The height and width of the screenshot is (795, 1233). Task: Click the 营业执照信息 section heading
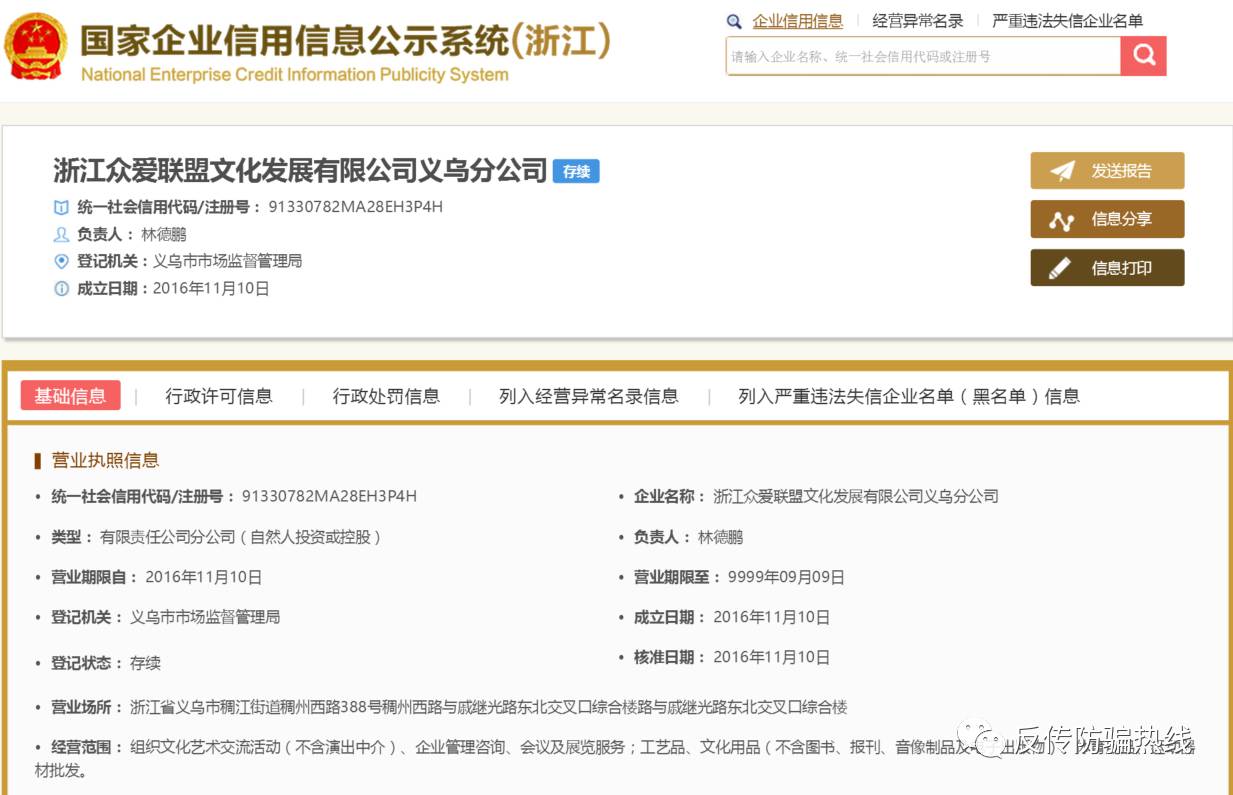[x=105, y=460]
